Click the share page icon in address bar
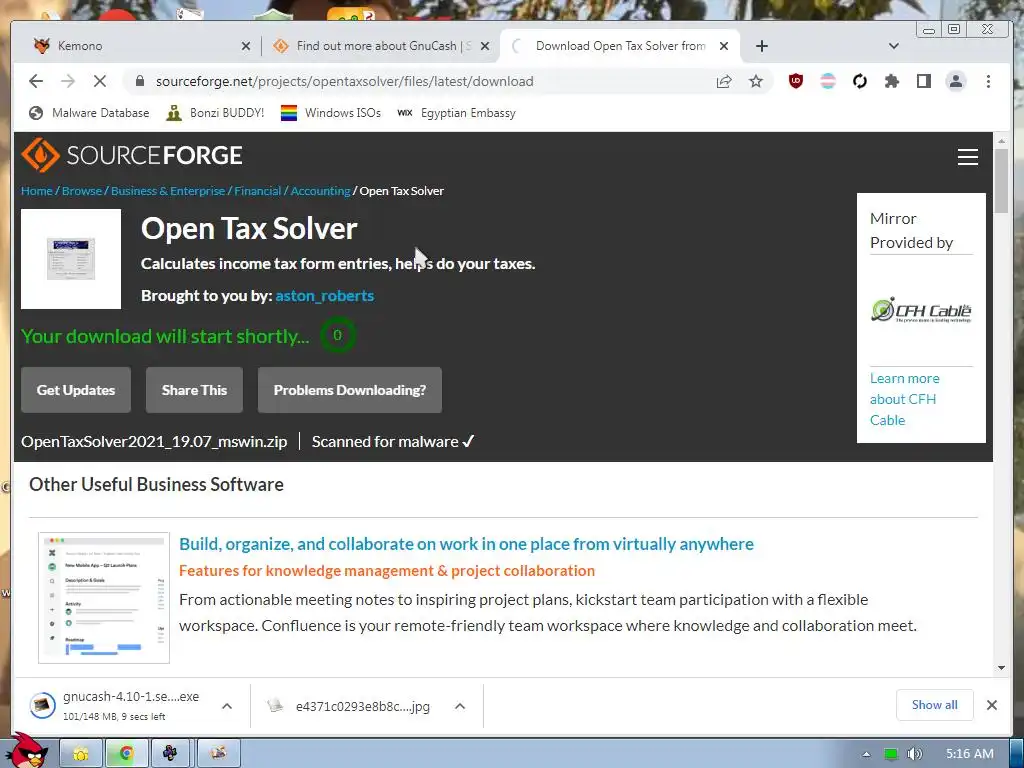 pos(724,81)
